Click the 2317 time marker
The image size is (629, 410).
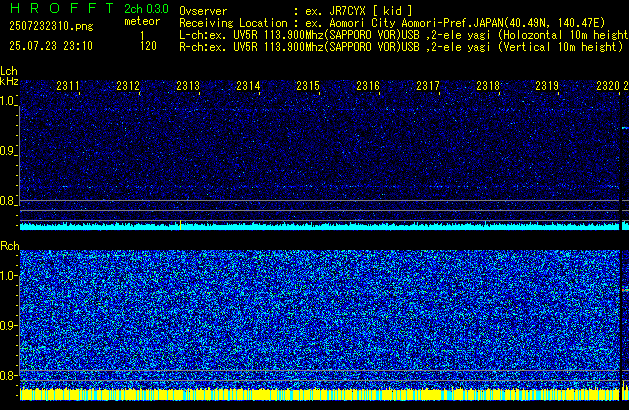(x=428, y=86)
